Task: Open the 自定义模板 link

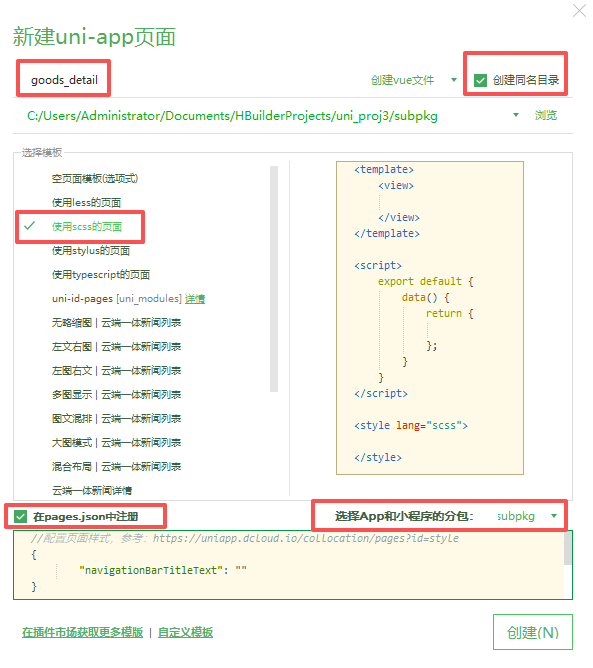Action: click(185, 633)
